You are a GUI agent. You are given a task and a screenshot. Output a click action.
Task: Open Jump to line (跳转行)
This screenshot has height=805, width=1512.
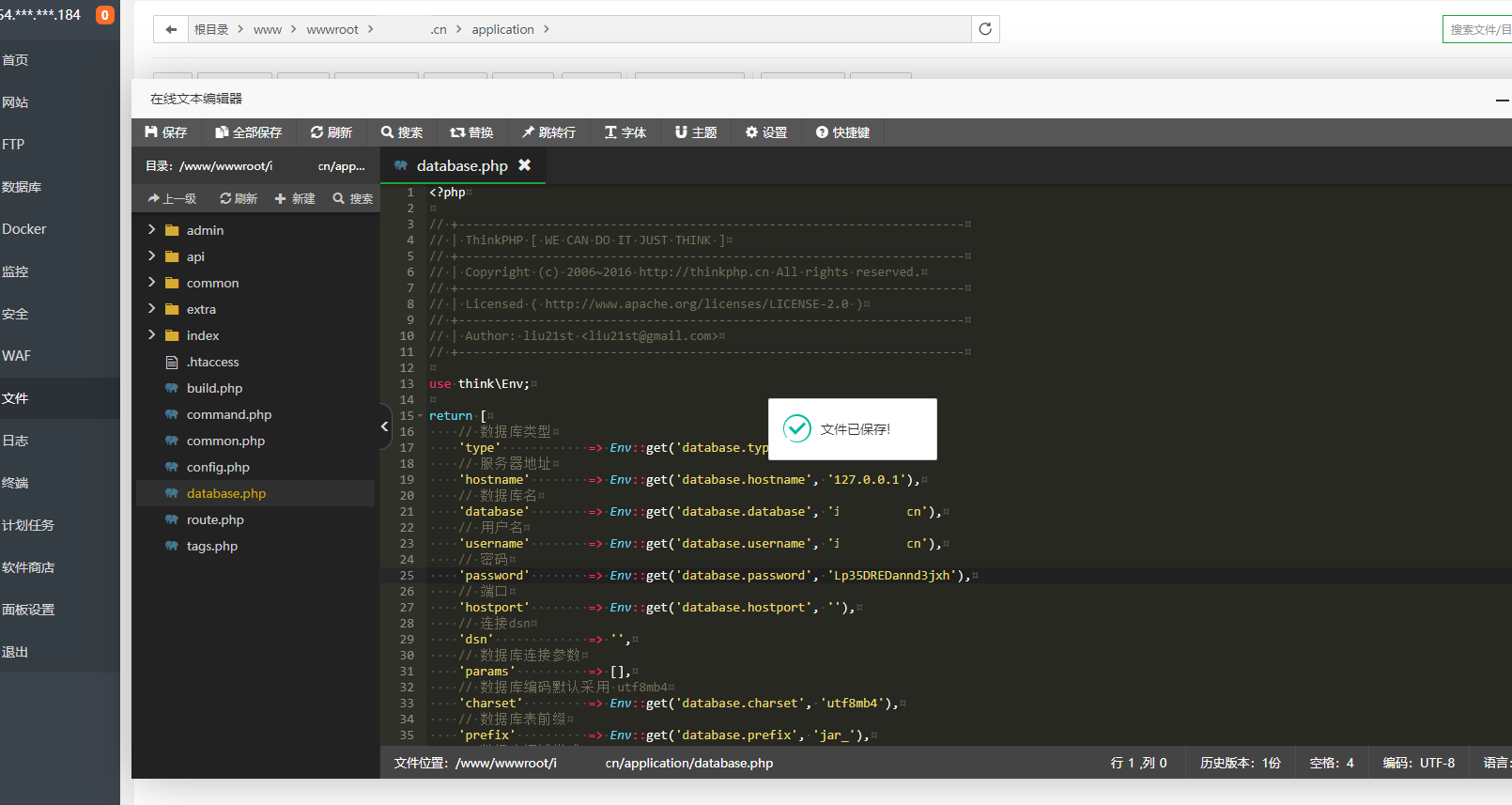point(548,132)
